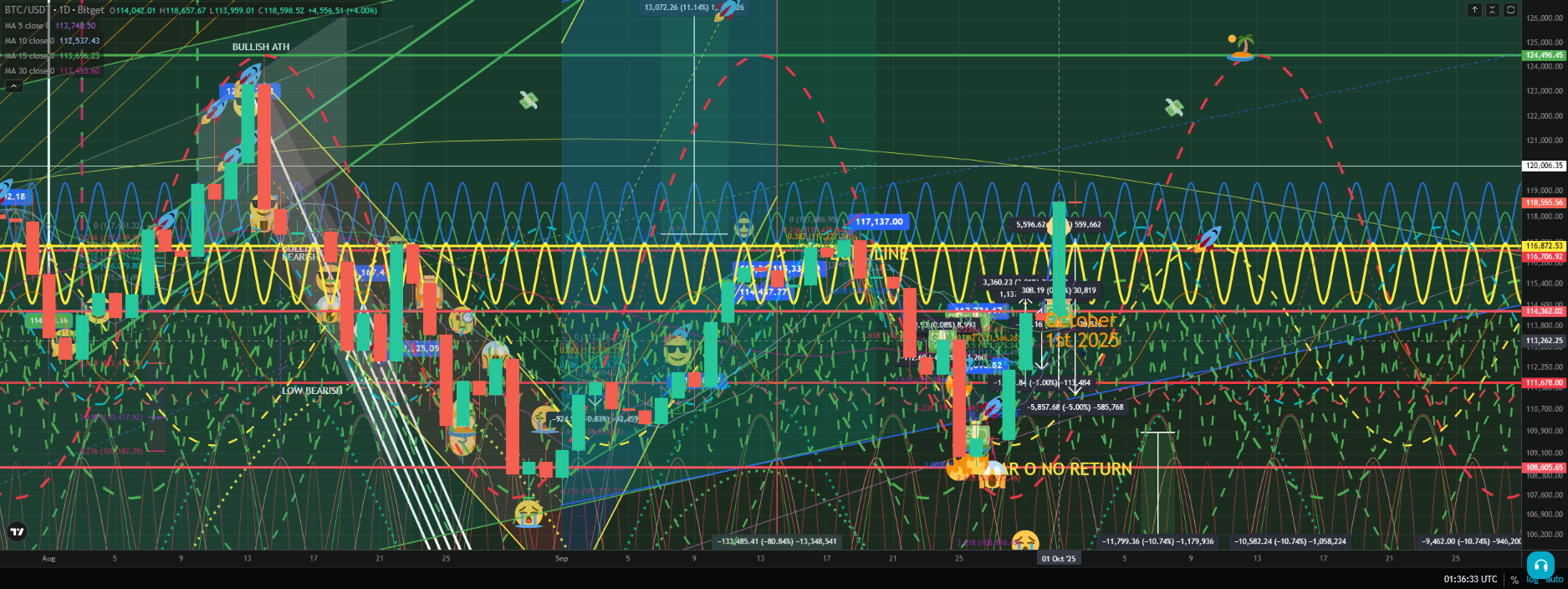This screenshot has width=1568, height=589.
Task: Select the 118,555.56 red price-axis label
Action: pos(1544,202)
